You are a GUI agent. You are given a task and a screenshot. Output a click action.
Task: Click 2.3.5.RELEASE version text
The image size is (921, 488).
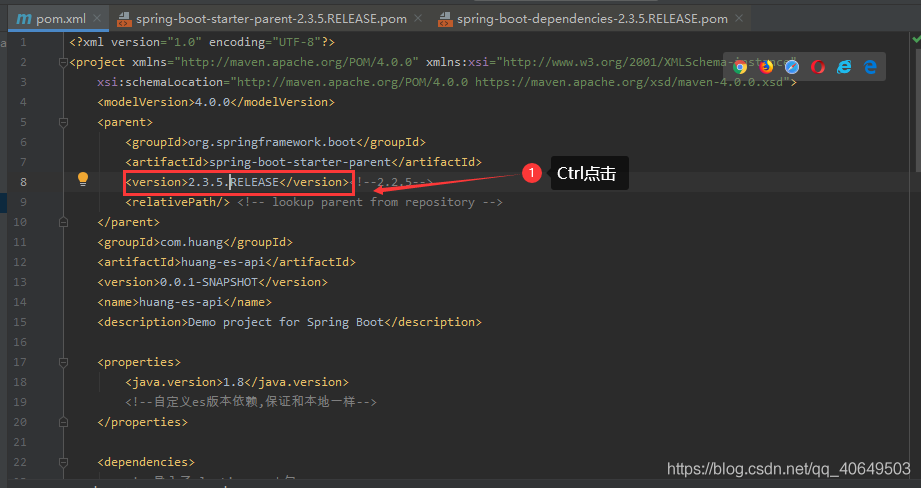(233, 182)
